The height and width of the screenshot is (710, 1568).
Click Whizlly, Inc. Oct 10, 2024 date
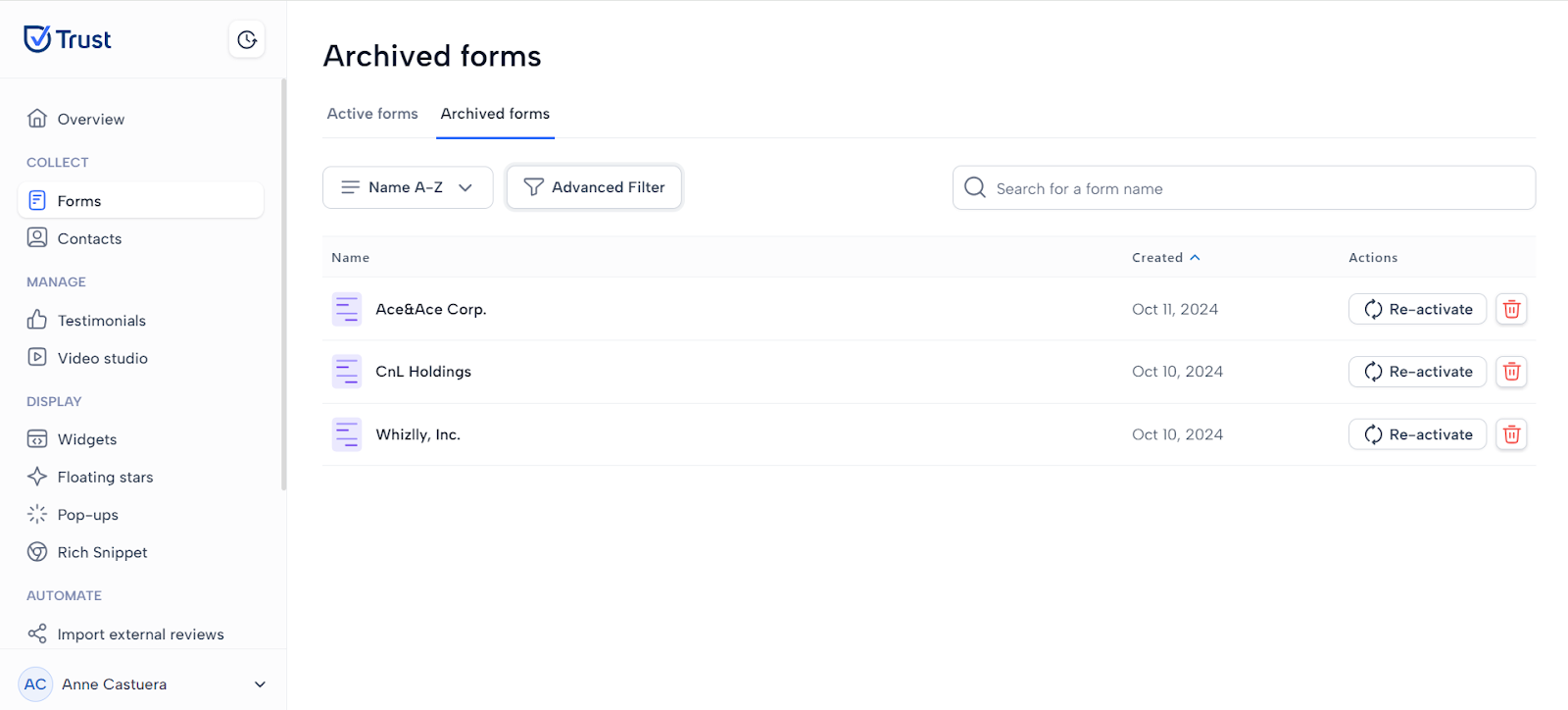(1177, 434)
